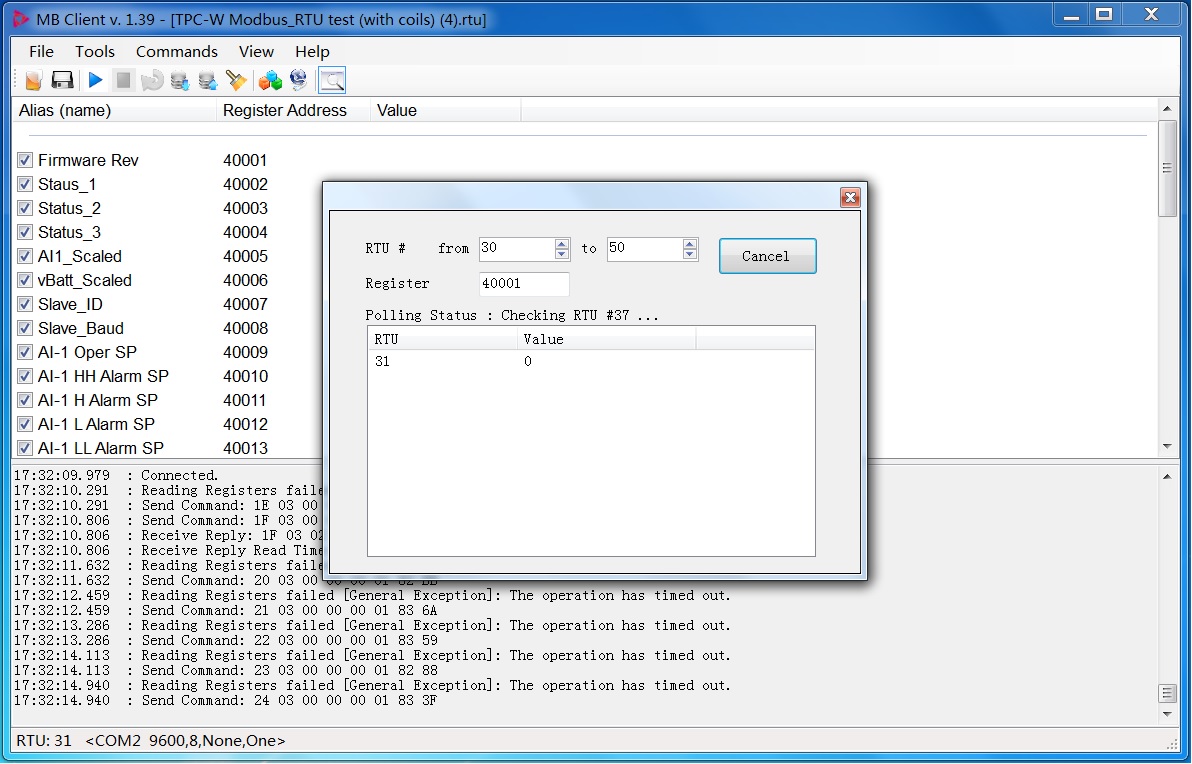
Task: Click the COM2 9600,8,None,One status text
Action: click(185, 740)
